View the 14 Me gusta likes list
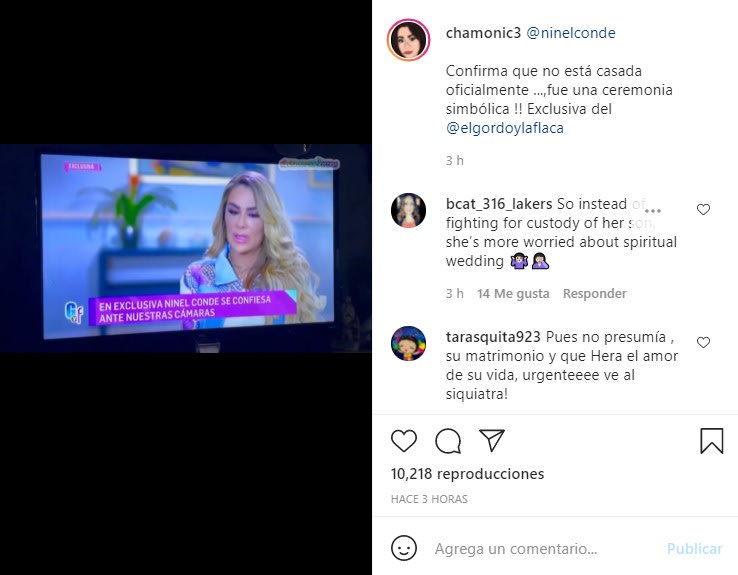 coord(513,294)
